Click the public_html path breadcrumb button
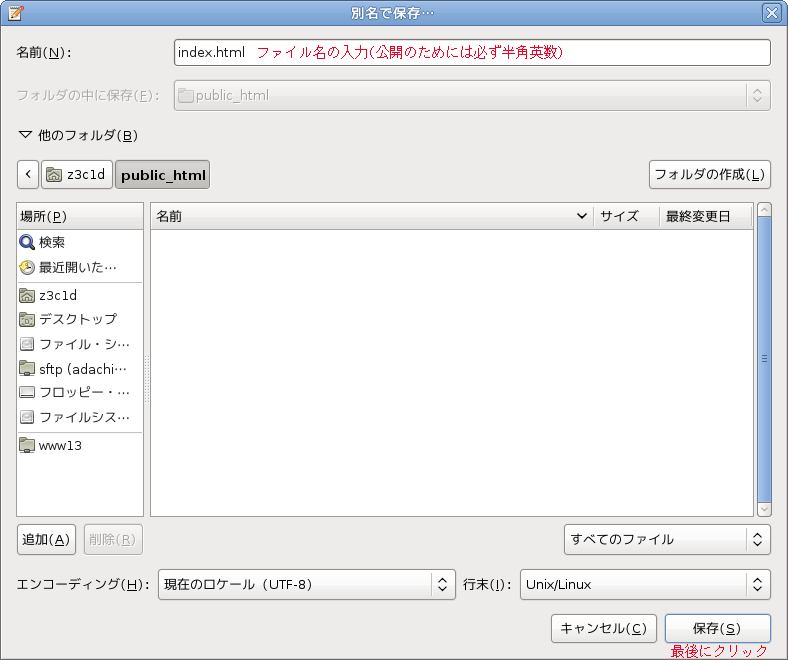This screenshot has width=788, height=660. pos(162,174)
